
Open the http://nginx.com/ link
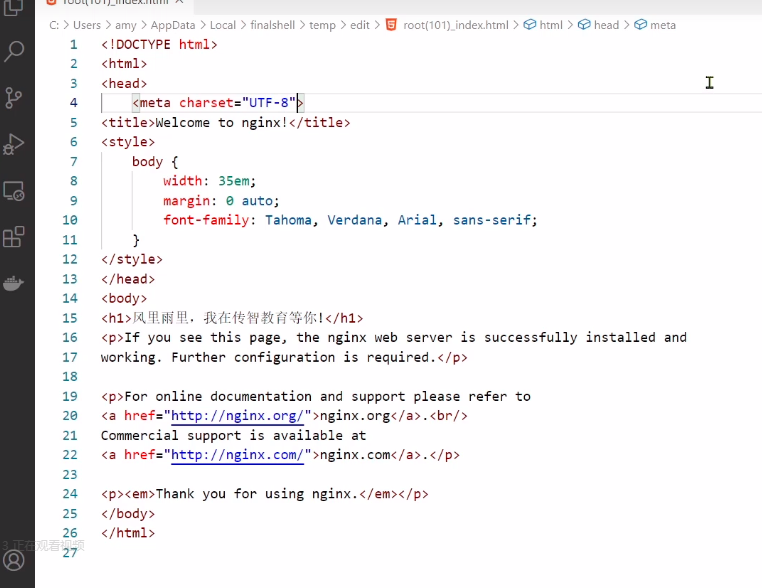point(237,455)
